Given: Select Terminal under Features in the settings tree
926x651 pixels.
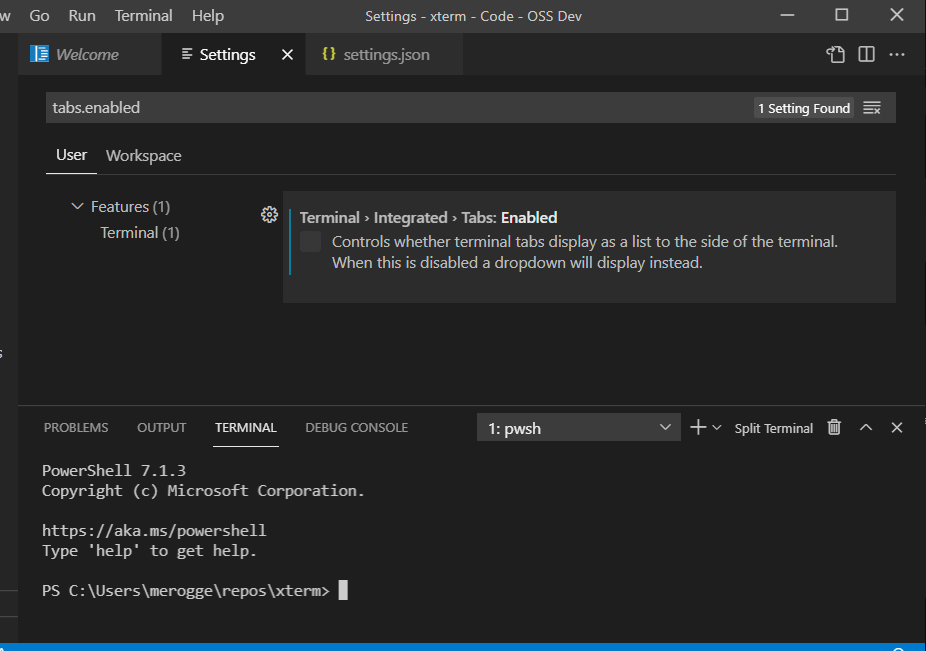Looking at the screenshot, I should 139,232.
